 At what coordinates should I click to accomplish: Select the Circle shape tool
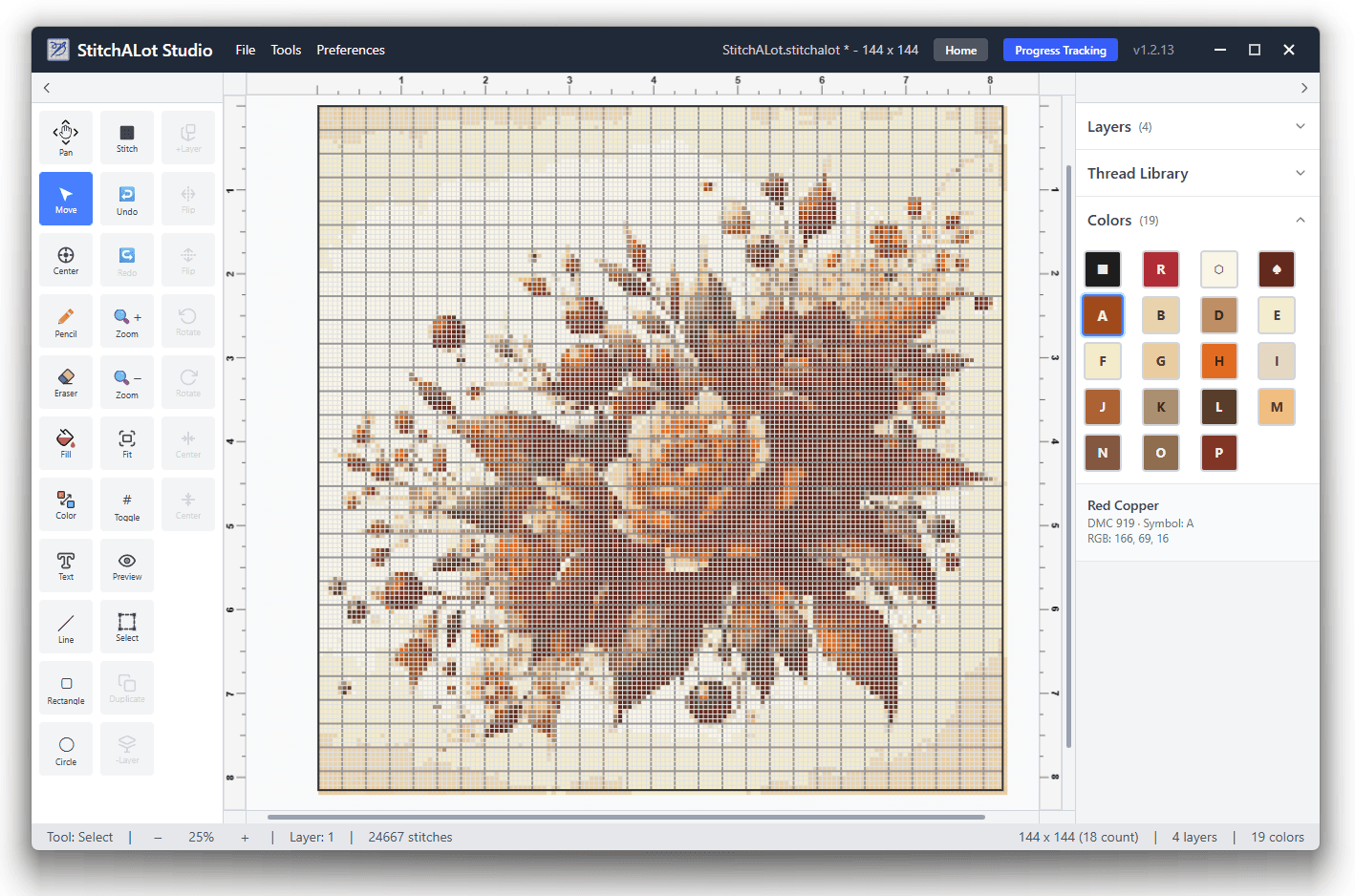(x=66, y=749)
